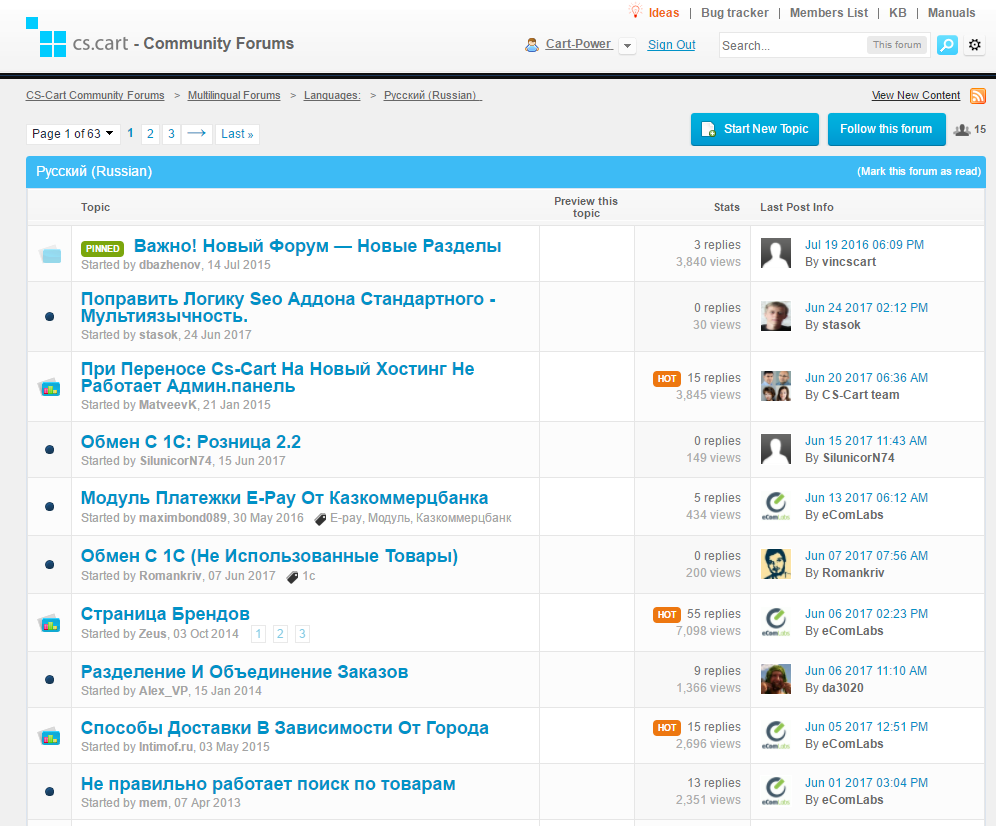Click Start New Topic button
Image resolution: width=996 pixels, height=826 pixels.
(x=755, y=129)
